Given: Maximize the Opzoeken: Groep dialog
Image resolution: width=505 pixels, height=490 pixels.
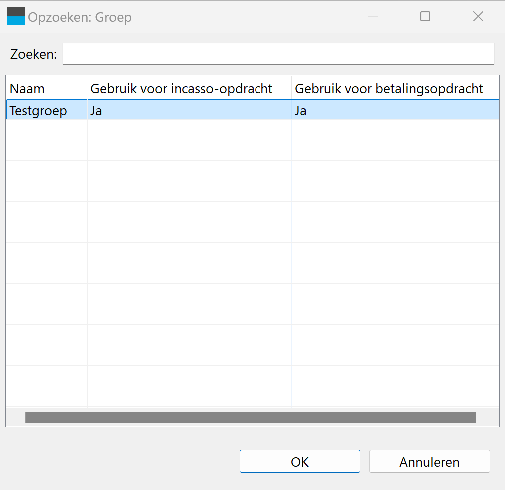Looking at the screenshot, I should 425,16.
